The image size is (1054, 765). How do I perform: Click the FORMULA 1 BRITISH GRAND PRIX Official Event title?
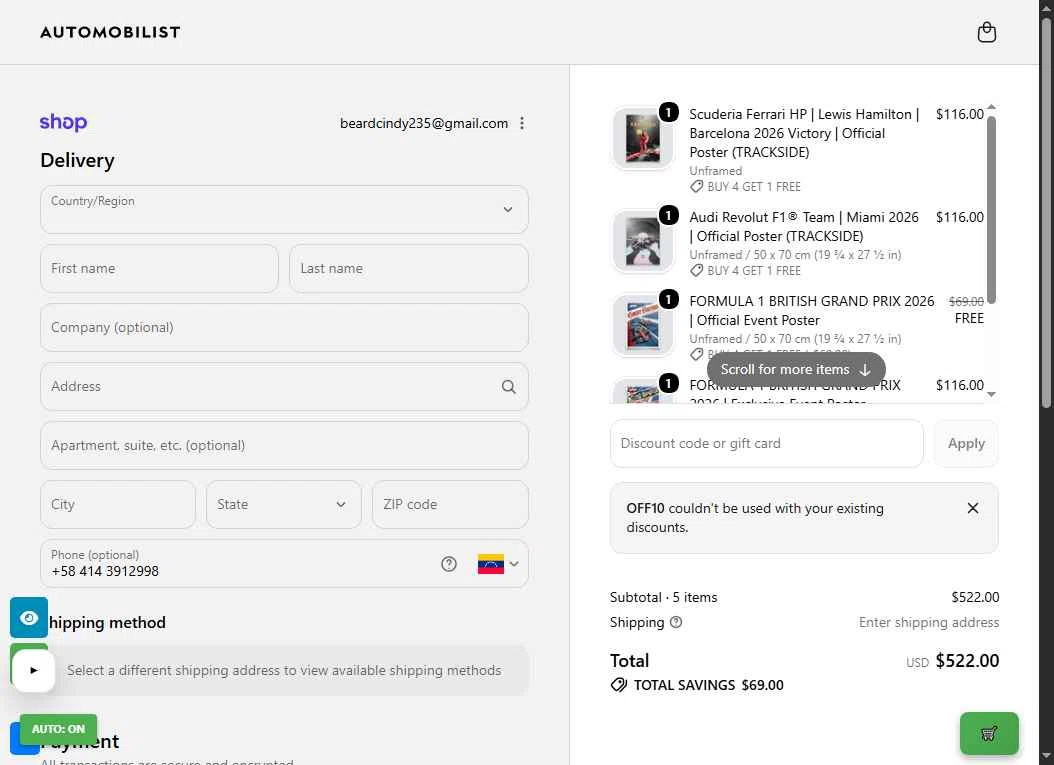coord(811,311)
